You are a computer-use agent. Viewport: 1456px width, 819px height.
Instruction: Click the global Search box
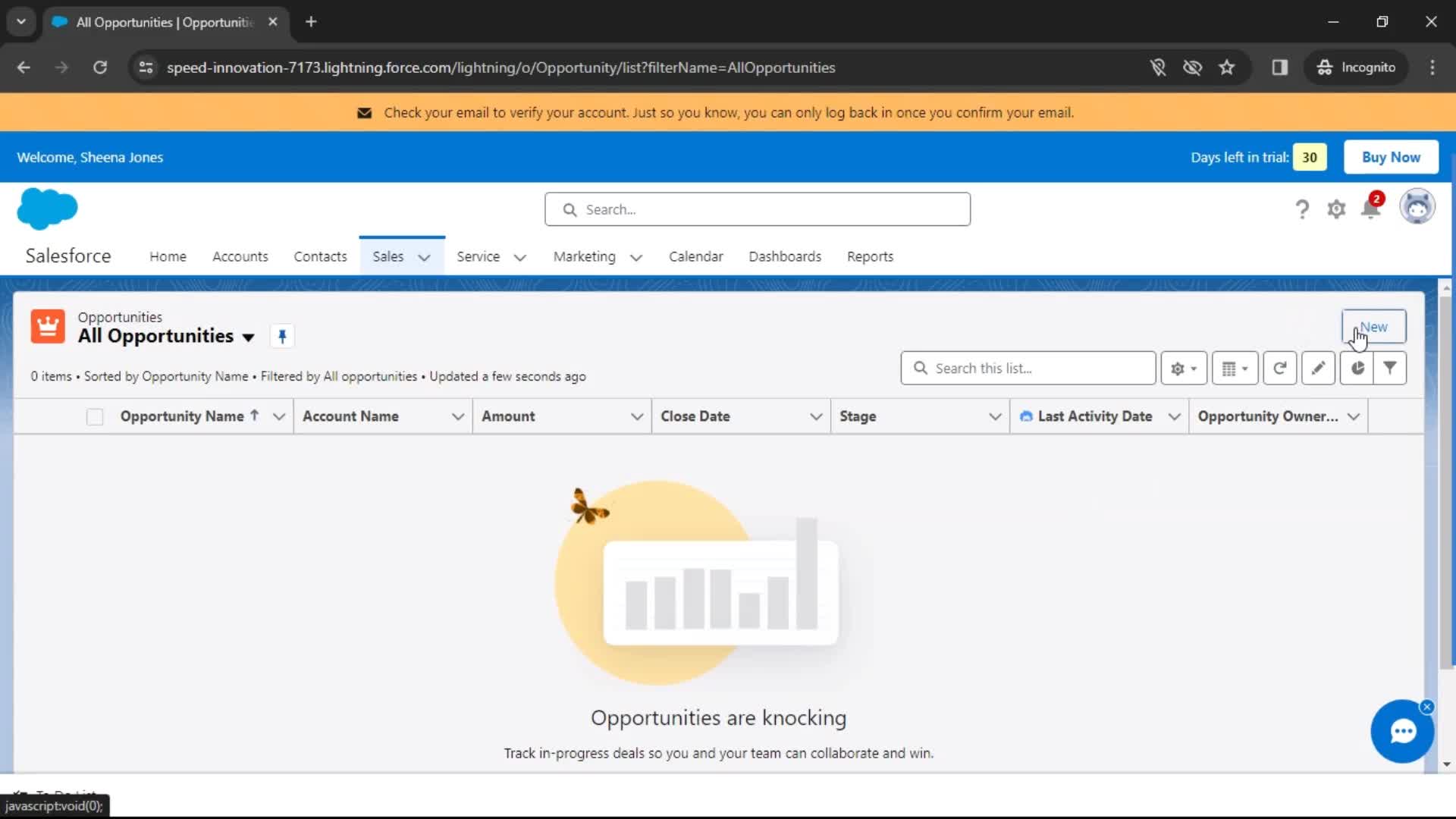[757, 209]
